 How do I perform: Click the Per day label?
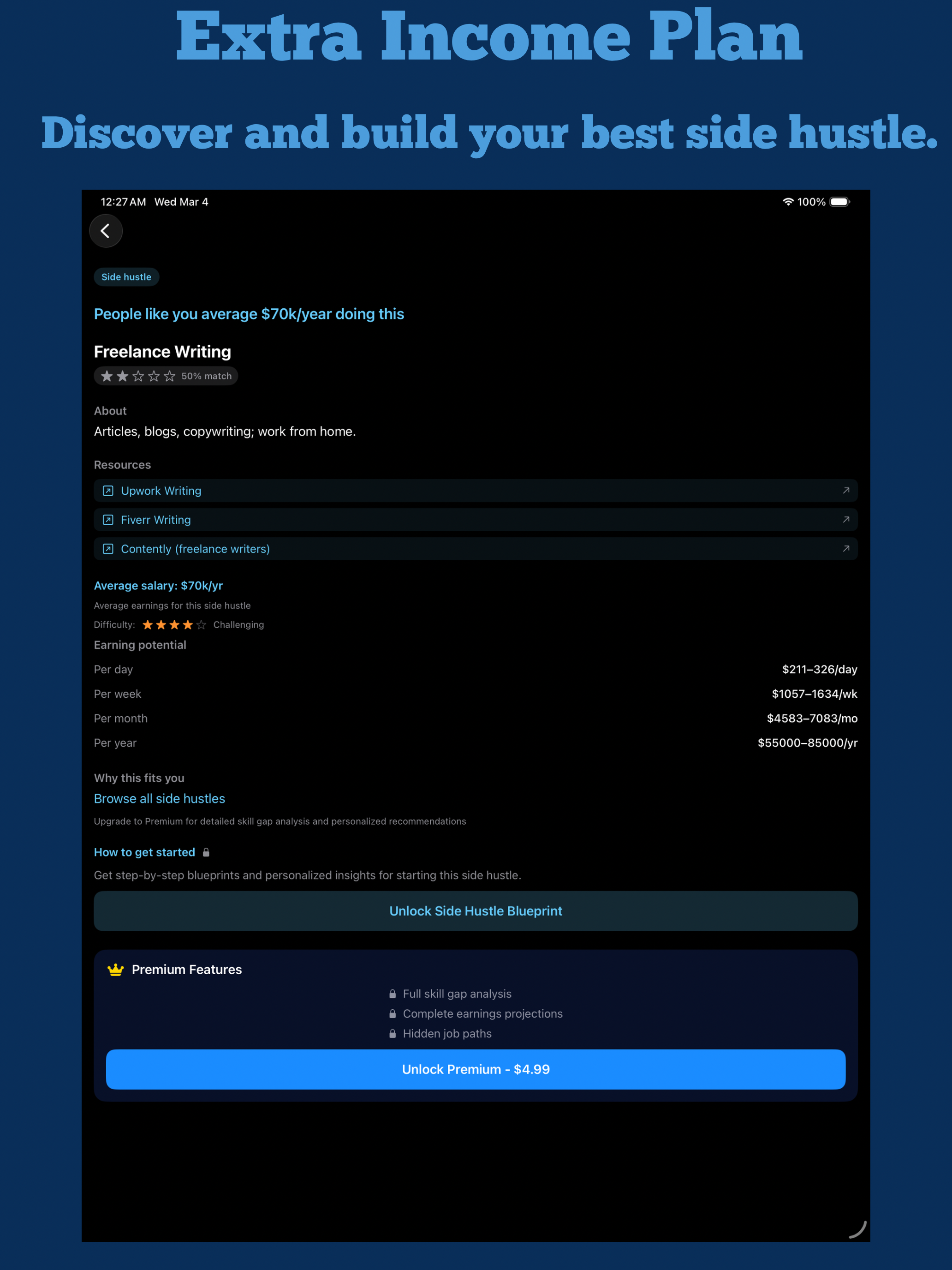coord(113,670)
